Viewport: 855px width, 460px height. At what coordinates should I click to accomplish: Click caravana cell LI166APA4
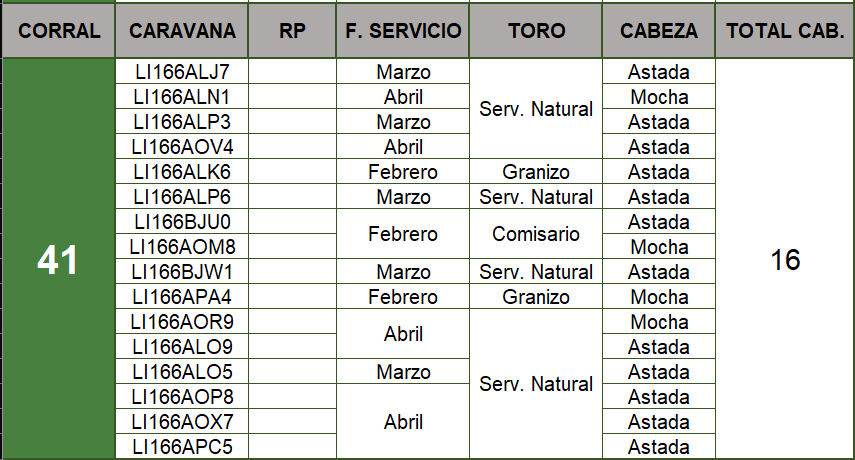(182, 297)
